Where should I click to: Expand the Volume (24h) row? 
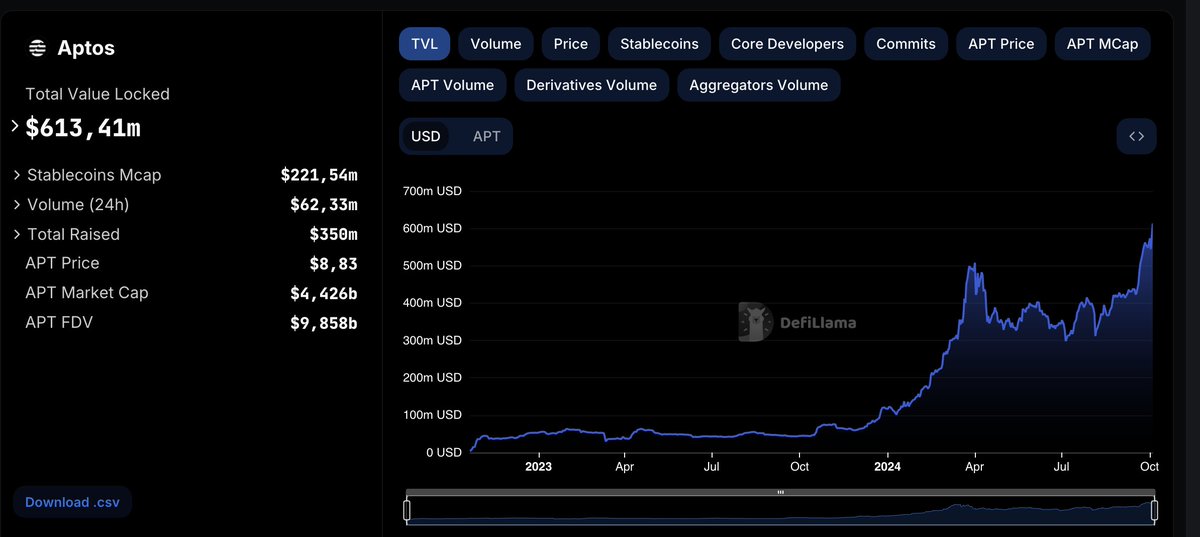(x=17, y=205)
